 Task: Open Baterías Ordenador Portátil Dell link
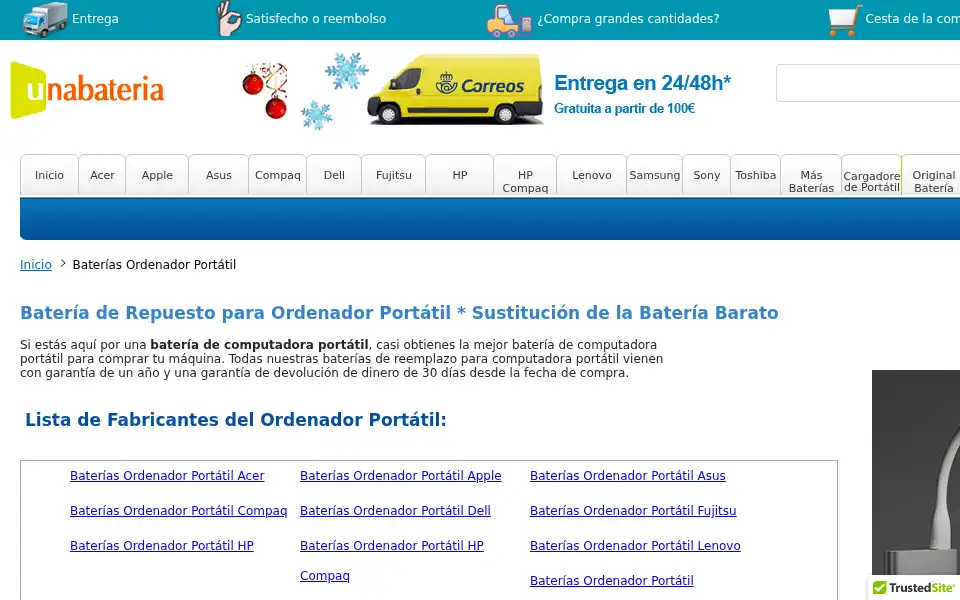(x=395, y=511)
